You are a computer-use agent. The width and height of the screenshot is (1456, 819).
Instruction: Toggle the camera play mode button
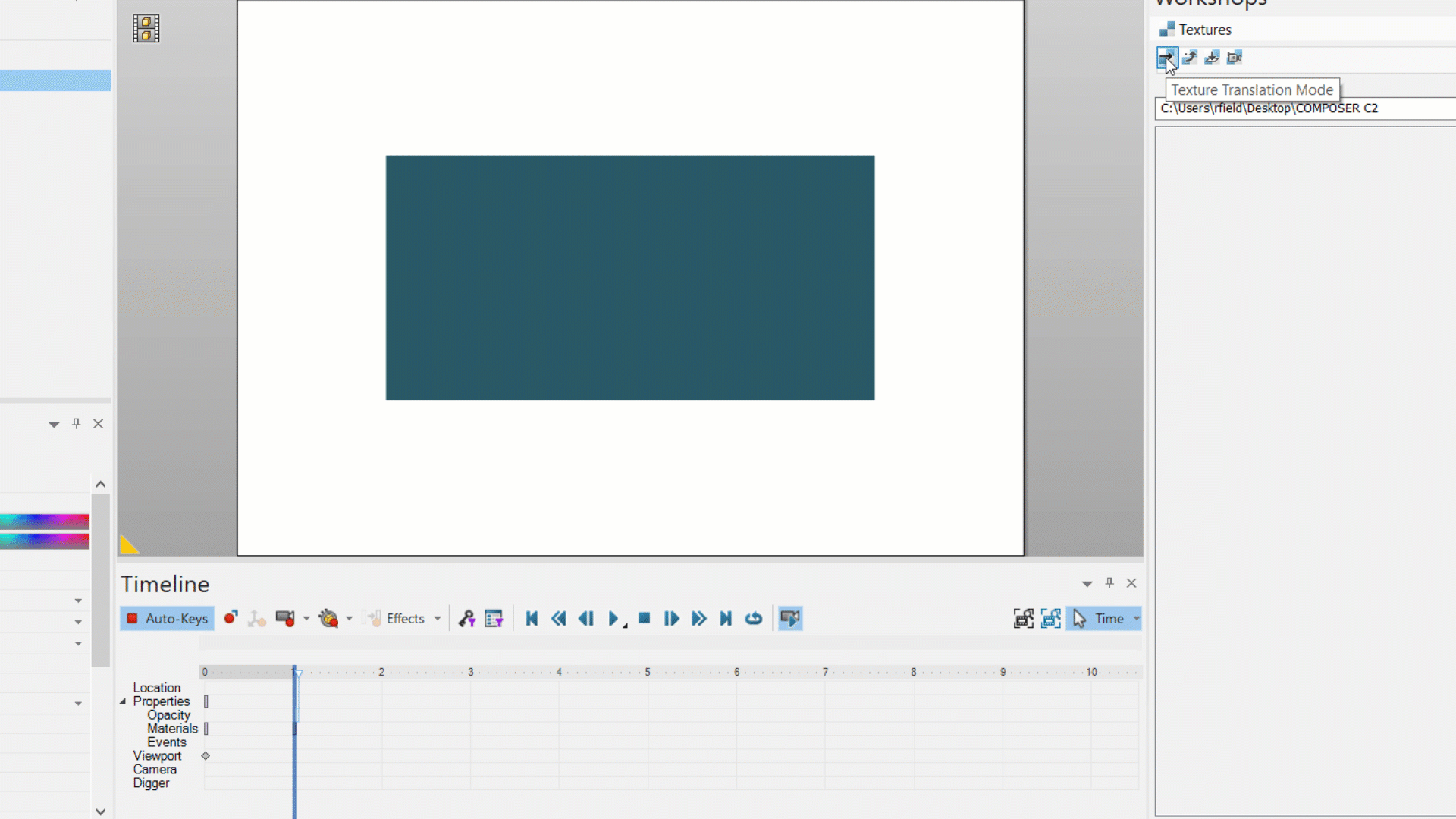(790, 619)
